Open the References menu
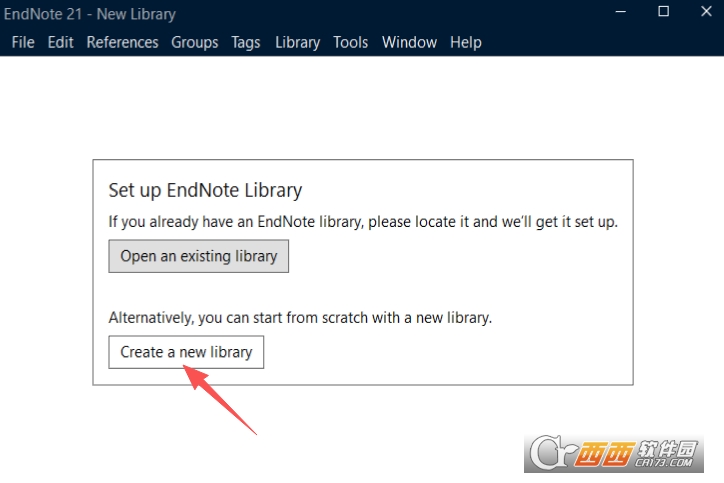 pyautogui.click(x=122, y=42)
